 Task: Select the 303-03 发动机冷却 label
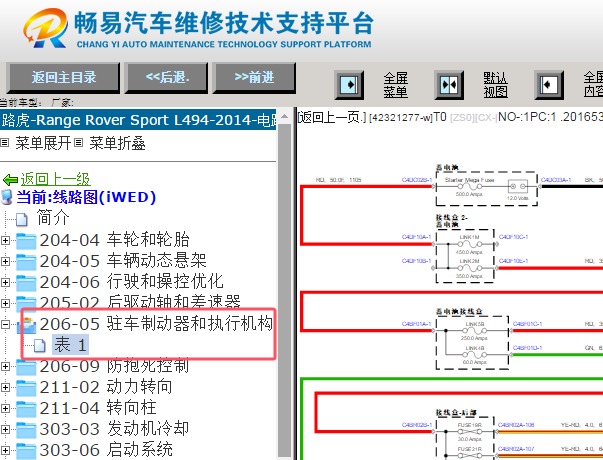114,428
